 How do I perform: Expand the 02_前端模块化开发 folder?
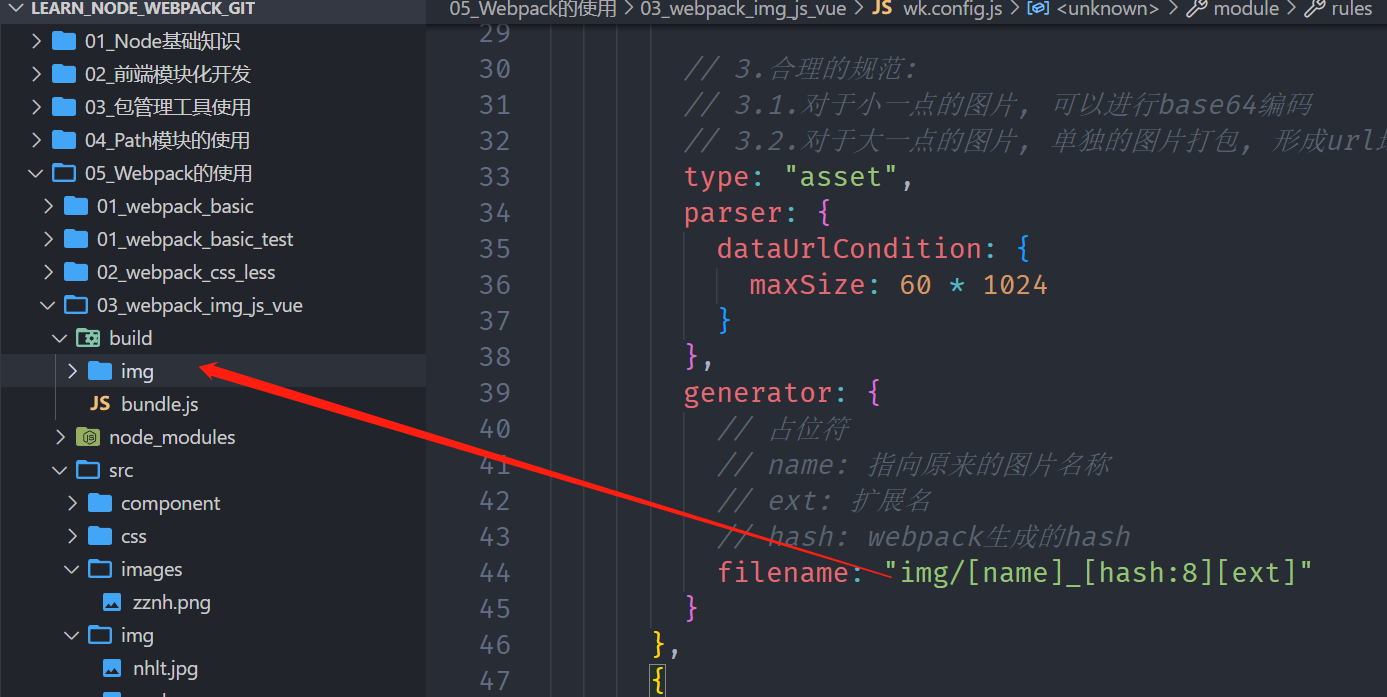[x=37, y=74]
